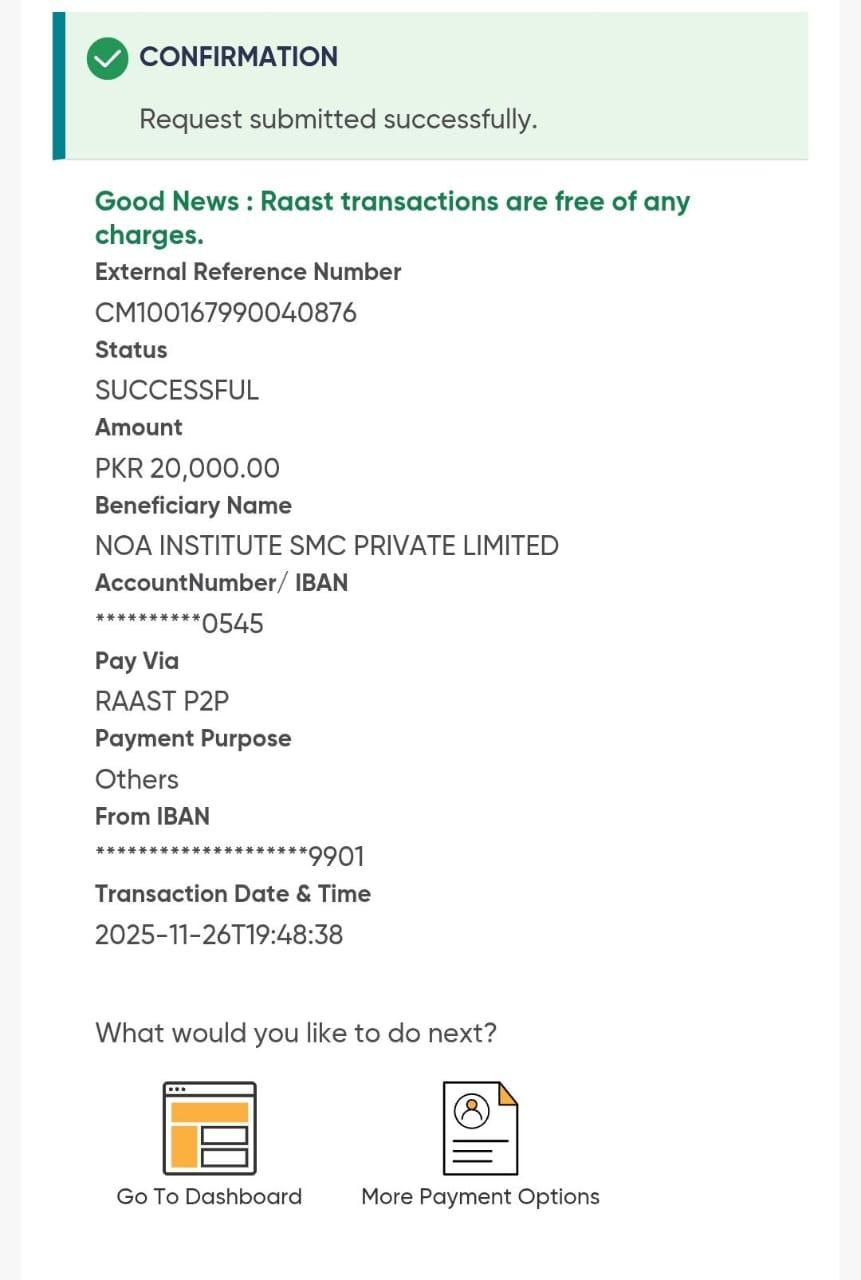Open the Go To Dashboard icon
Image resolution: width=861 pixels, height=1280 pixels.
[x=209, y=1128]
